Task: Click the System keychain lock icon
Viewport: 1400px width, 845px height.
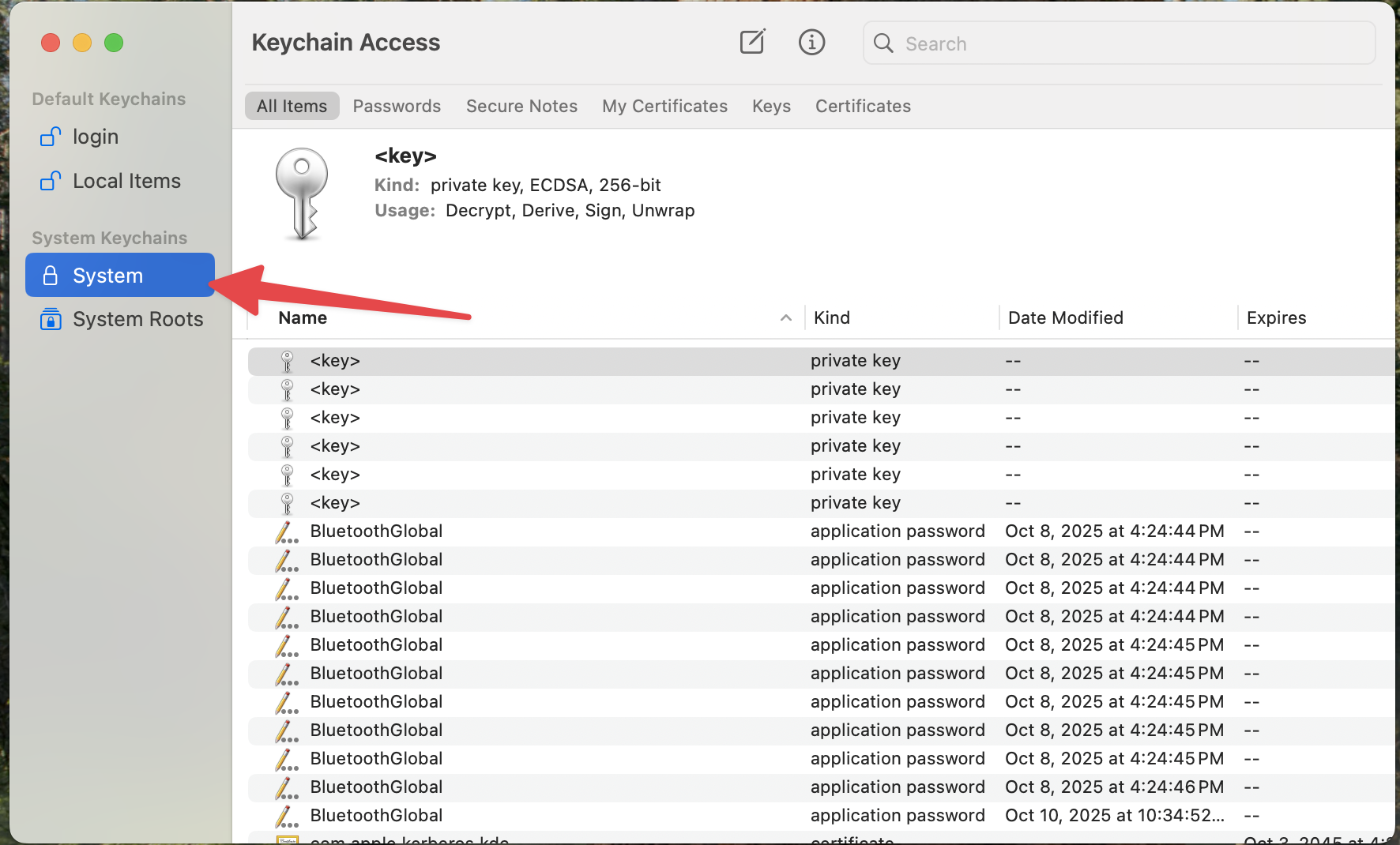Action: (51, 276)
